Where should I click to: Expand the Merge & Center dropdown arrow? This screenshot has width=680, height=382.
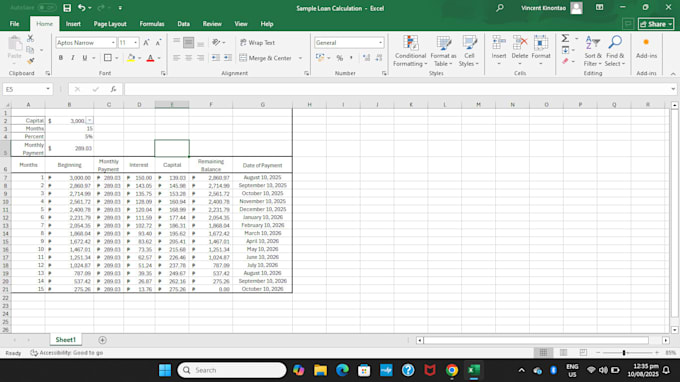(300, 58)
